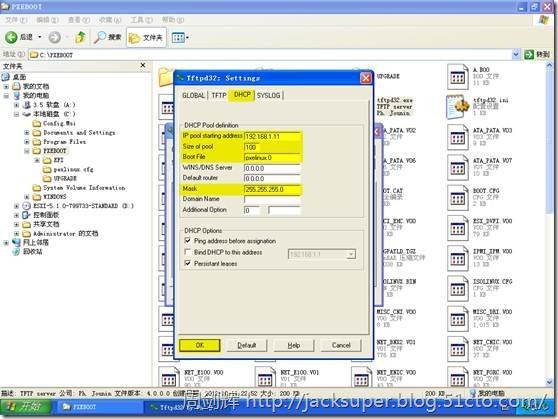Select Control Panel icon in folder tree
Image resolution: width=558 pixels, height=419 pixels.
(26, 215)
